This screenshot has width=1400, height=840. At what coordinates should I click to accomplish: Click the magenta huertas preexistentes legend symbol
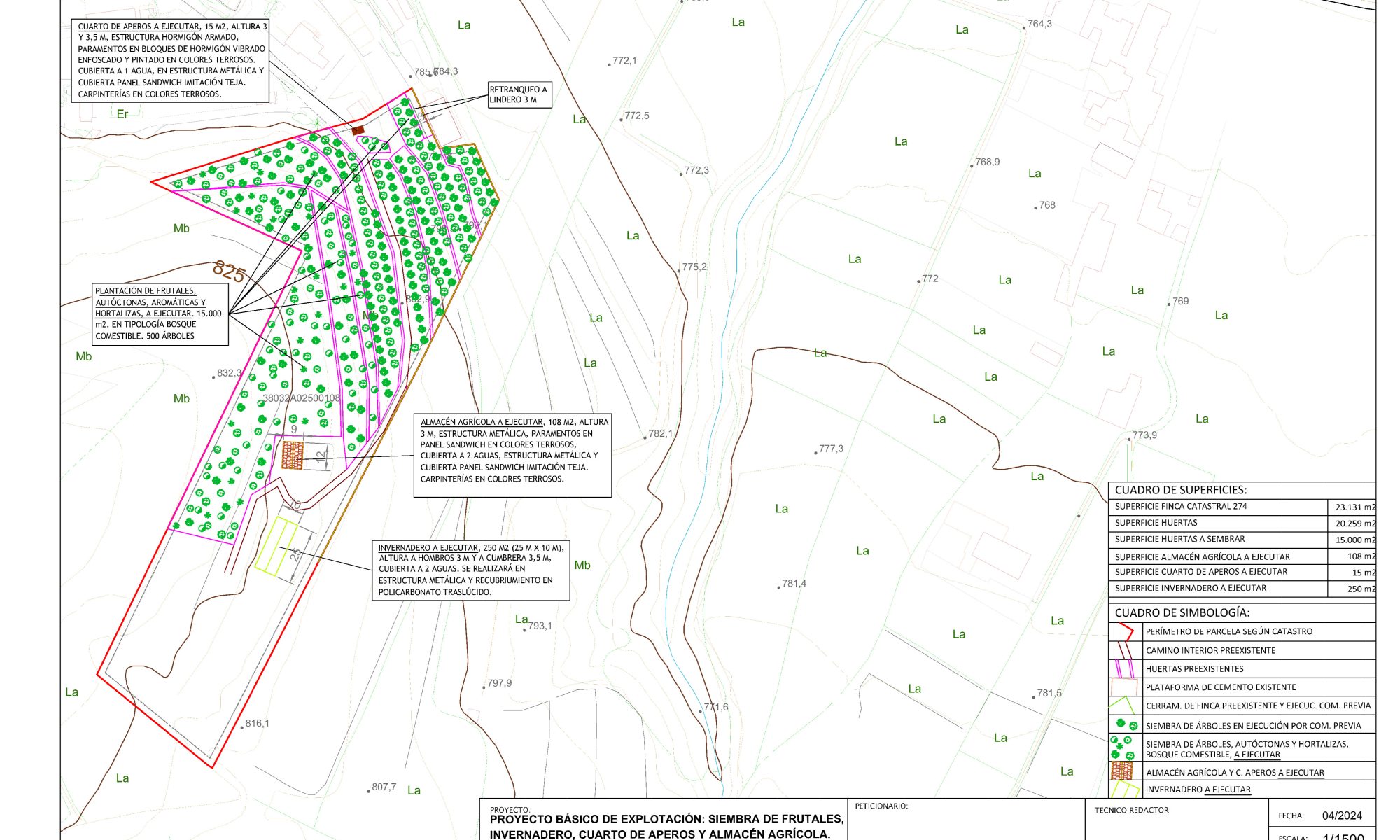pyautogui.click(x=1124, y=669)
